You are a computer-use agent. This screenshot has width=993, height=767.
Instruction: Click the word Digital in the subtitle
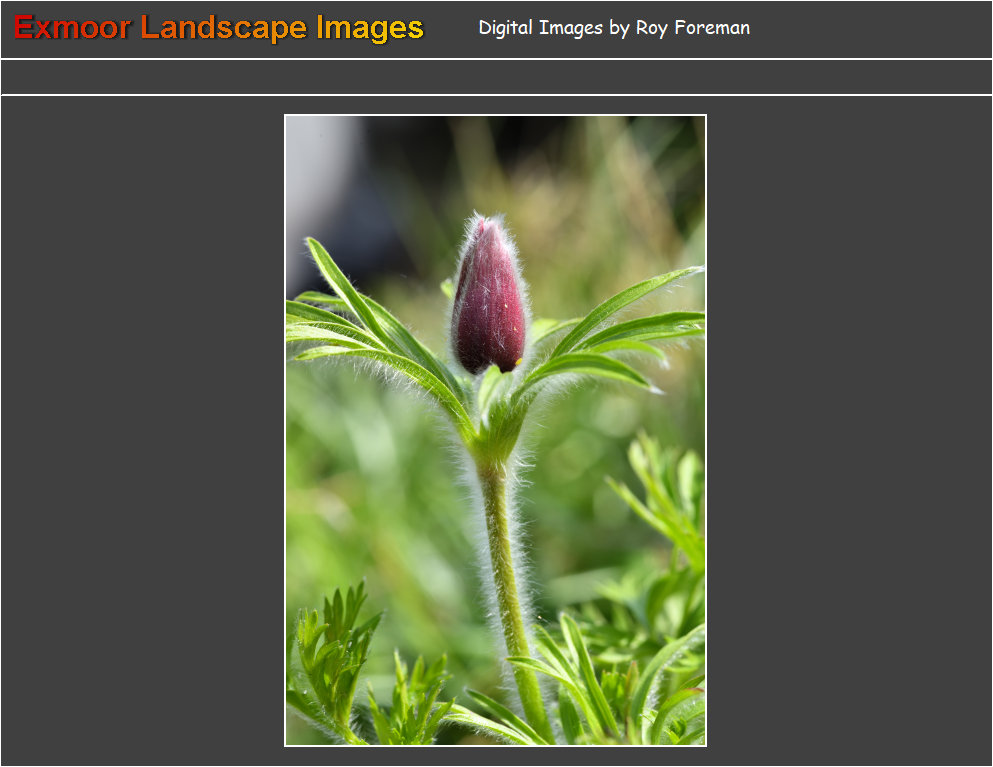[506, 28]
